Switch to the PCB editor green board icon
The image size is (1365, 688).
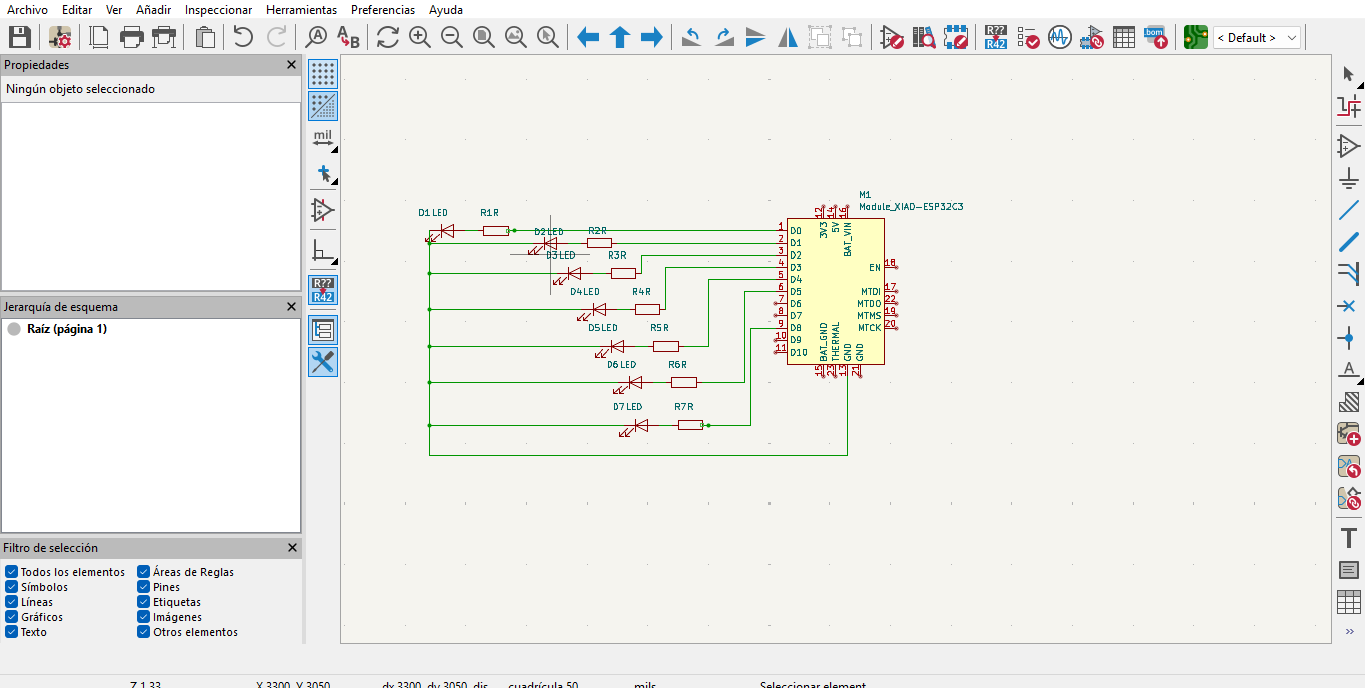coord(1195,38)
